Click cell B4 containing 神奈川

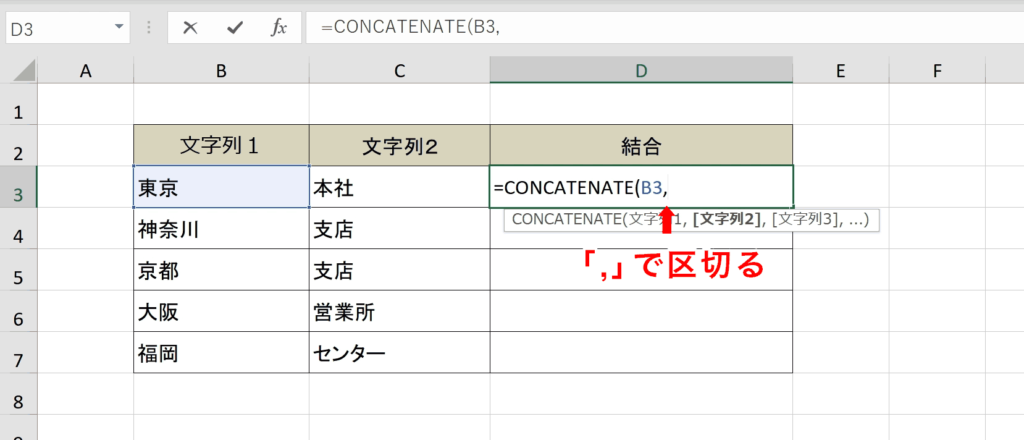pos(221,229)
